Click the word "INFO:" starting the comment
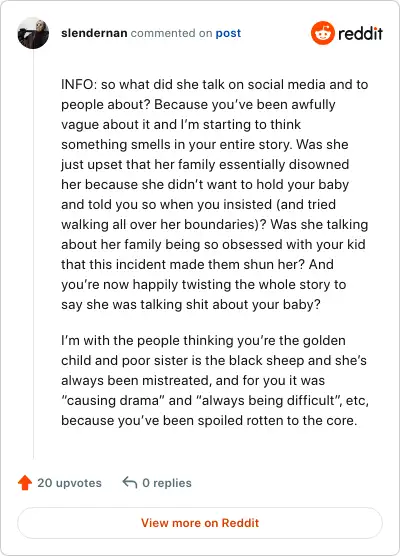 pos(79,84)
